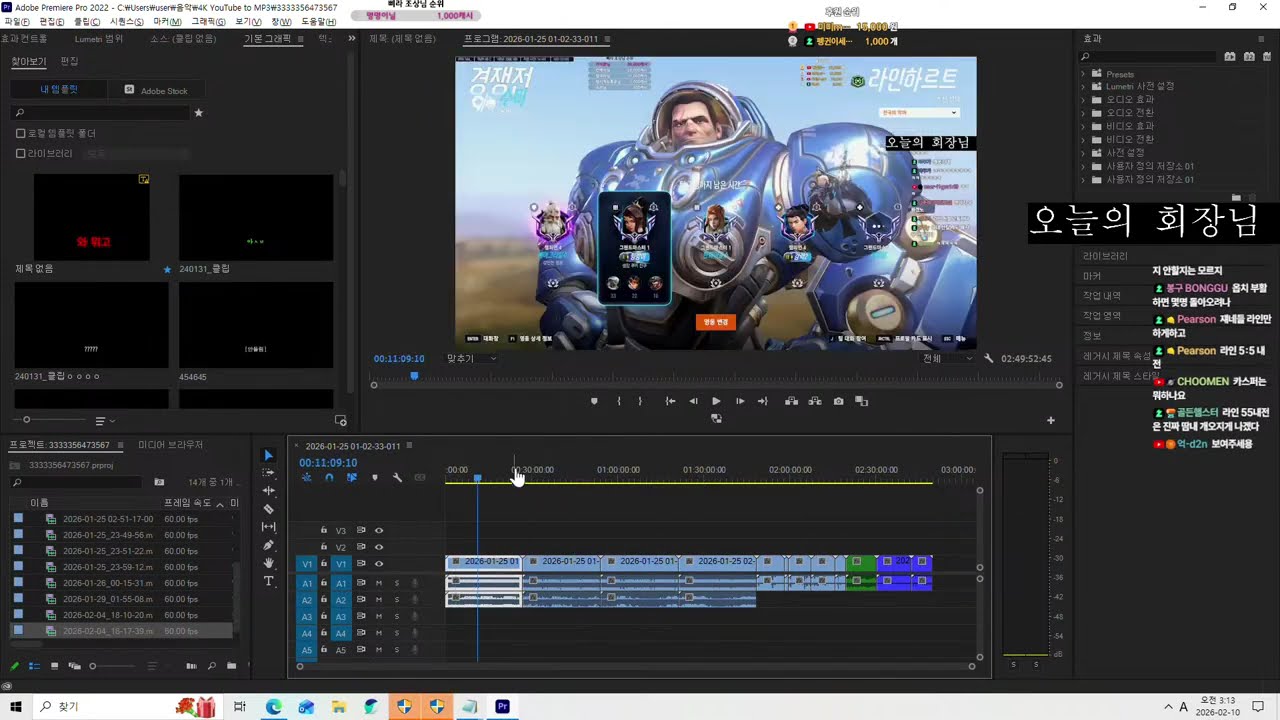This screenshot has width=1280, height=720.
Task: Expand the 오디오 전환 folder
Action: coord(1083,113)
